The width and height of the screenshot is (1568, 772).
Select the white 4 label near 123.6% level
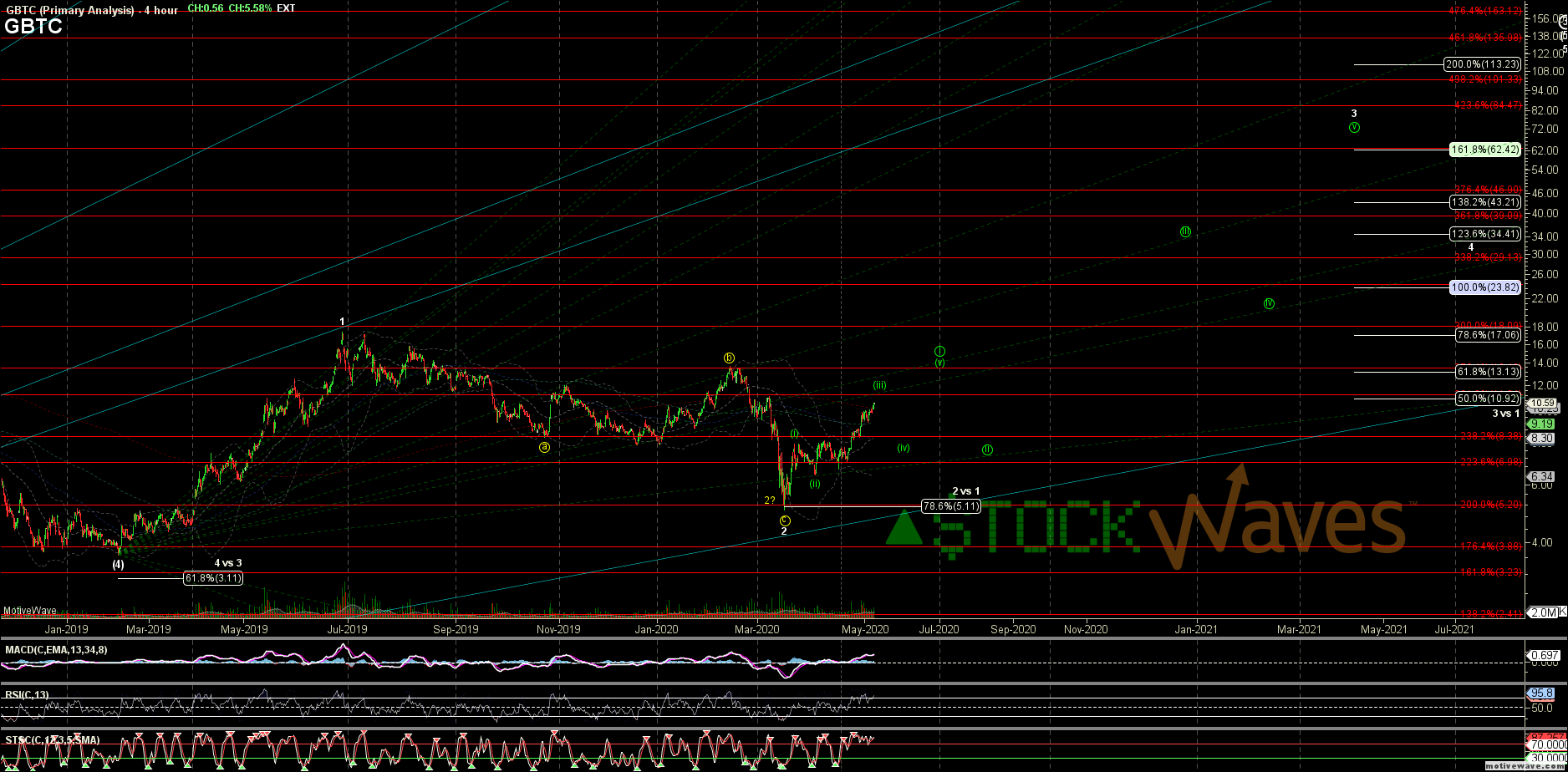[x=1470, y=246]
